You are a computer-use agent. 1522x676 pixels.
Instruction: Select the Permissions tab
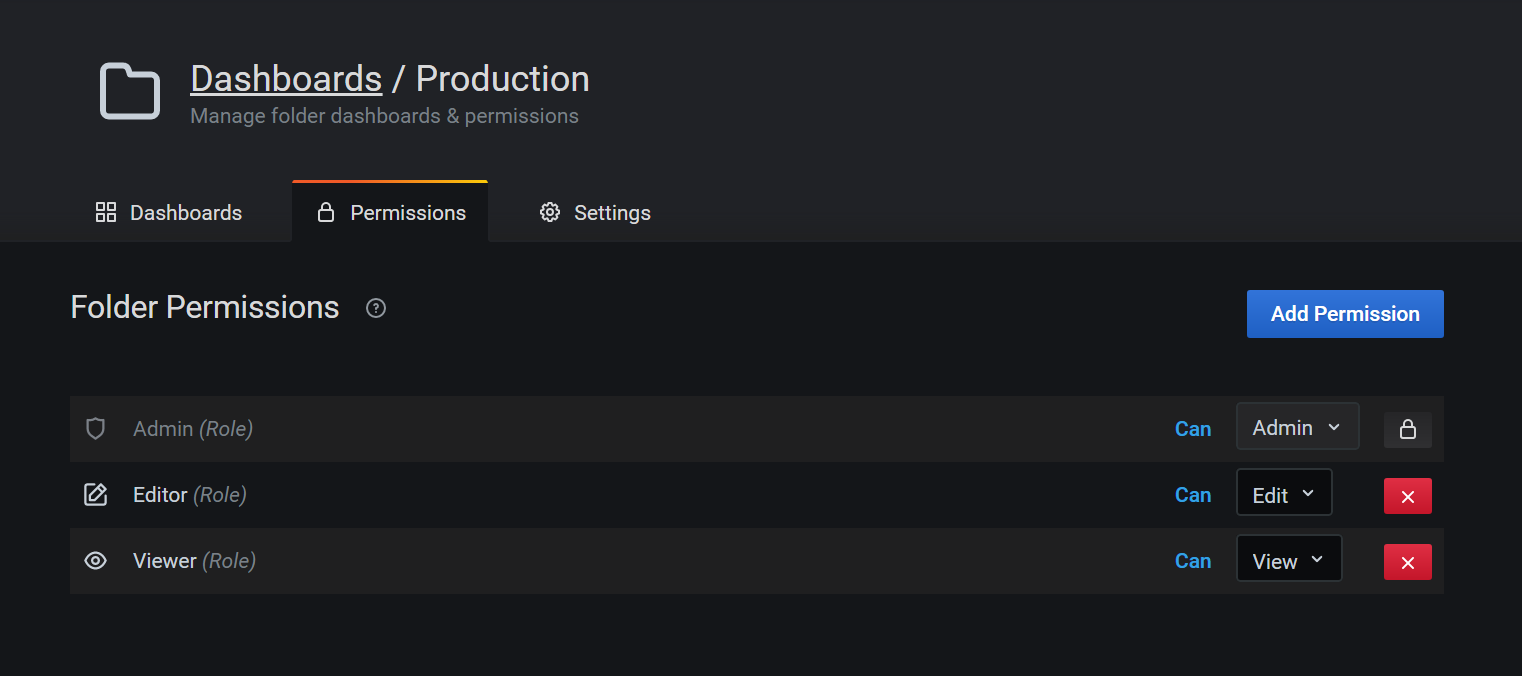(x=407, y=213)
